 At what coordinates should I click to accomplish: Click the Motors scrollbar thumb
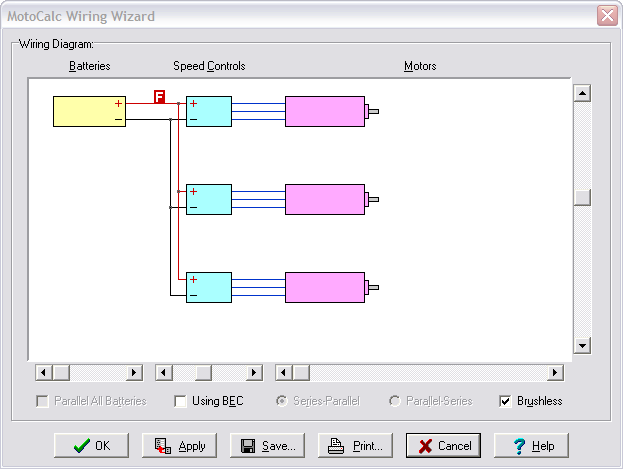pyautogui.click(x=301, y=373)
